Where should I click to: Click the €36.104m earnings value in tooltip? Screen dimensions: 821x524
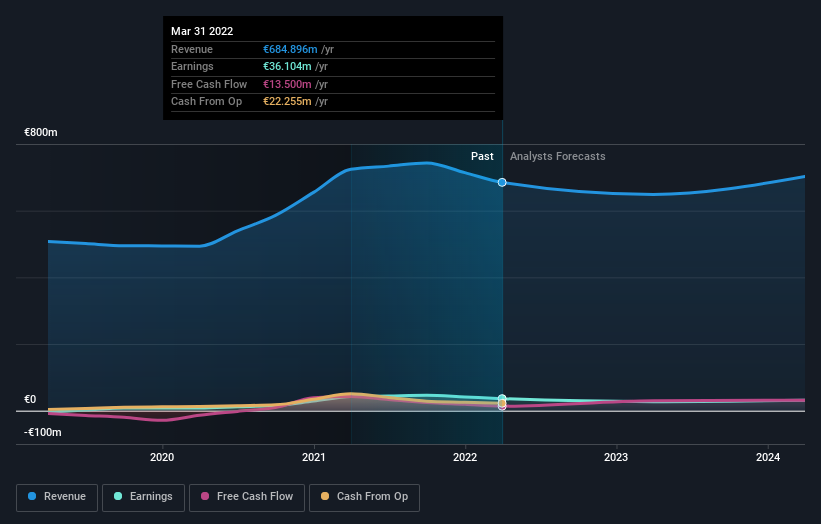(287, 66)
